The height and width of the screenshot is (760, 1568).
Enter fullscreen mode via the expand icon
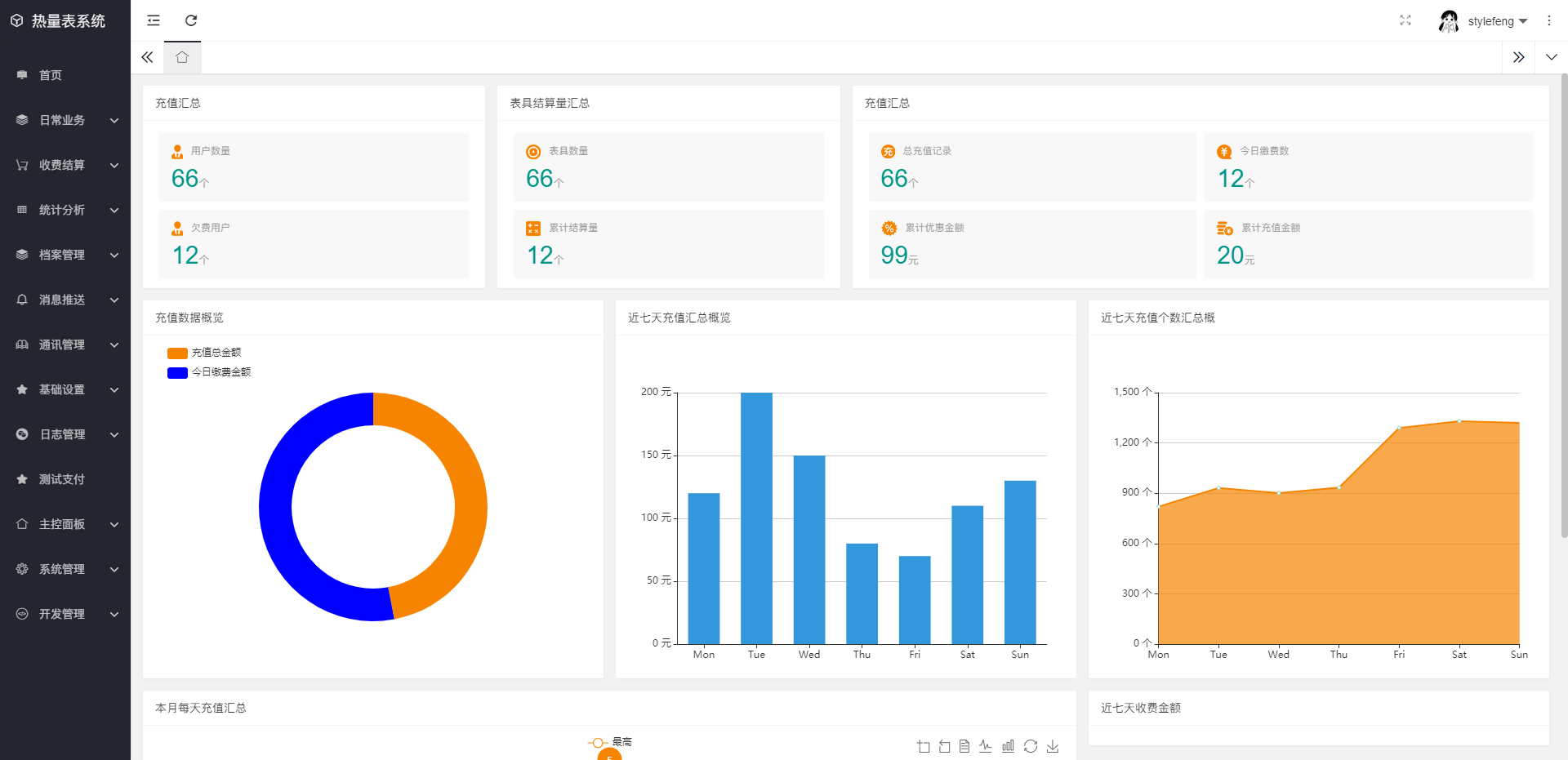1405,20
